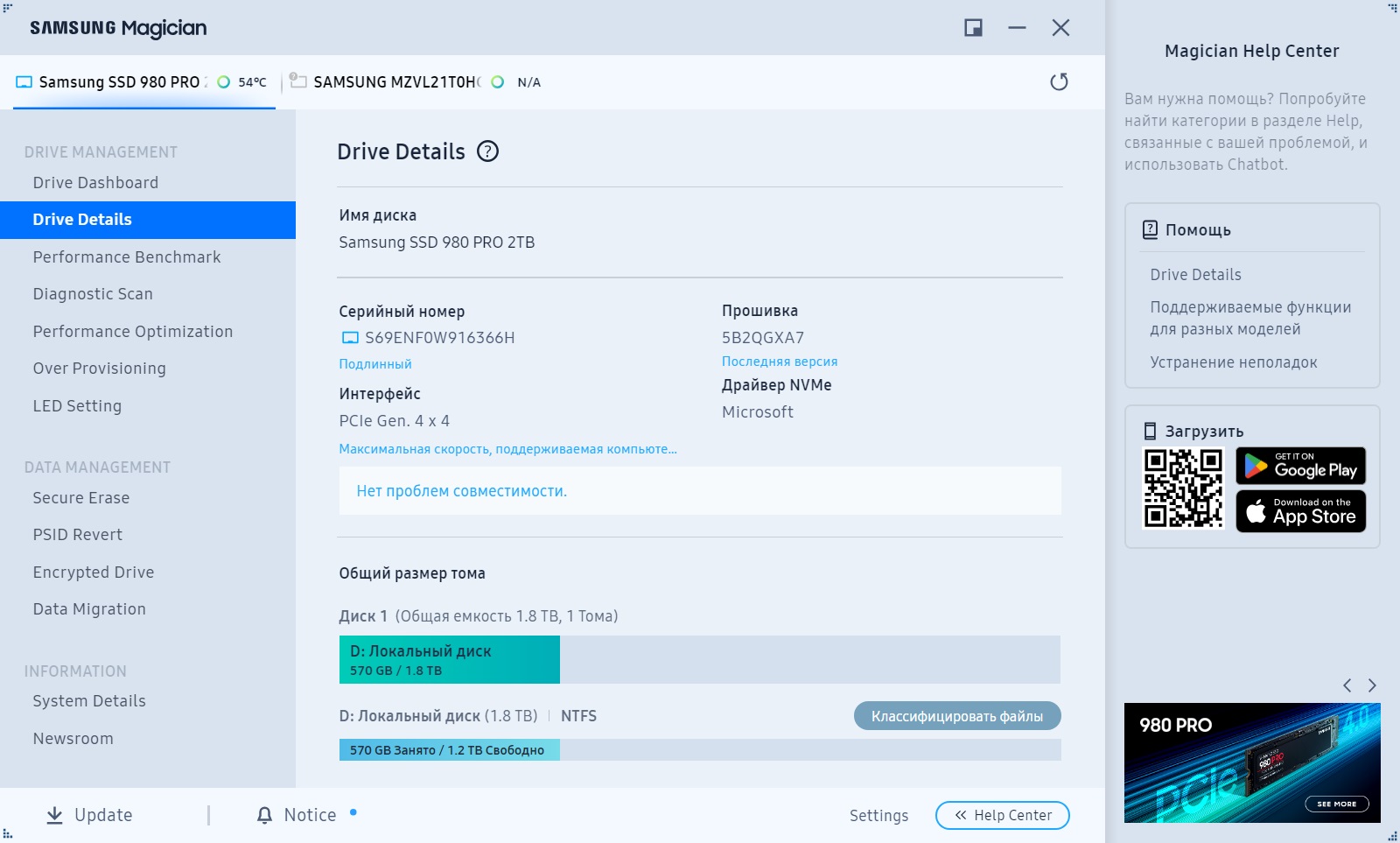Click SEE MORE on 980 PRO banner

(1337, 804)
